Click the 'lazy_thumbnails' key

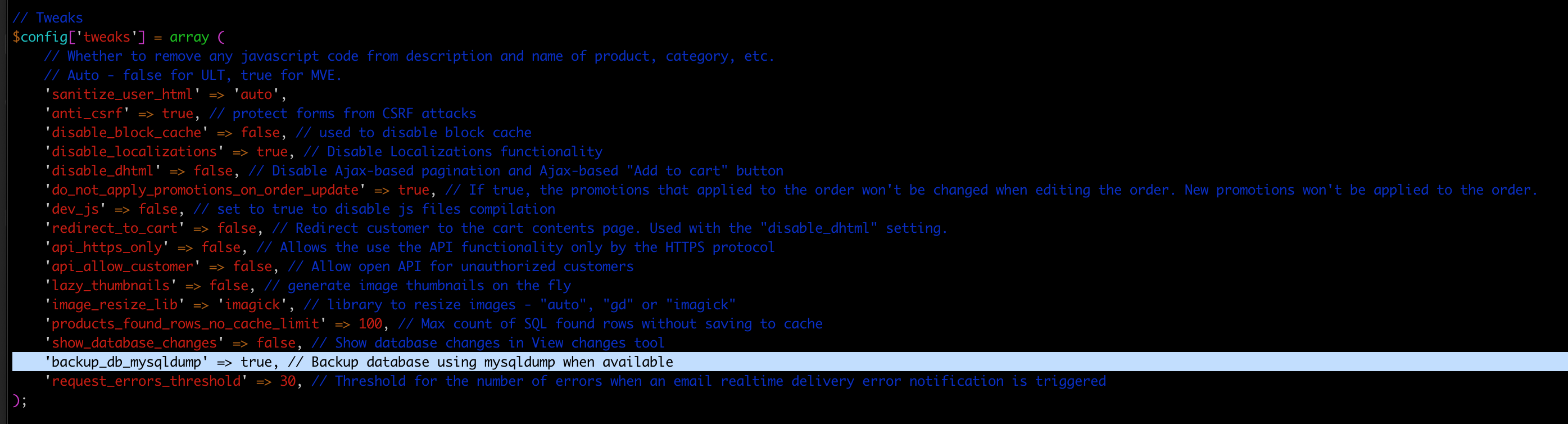click(111, 286)
